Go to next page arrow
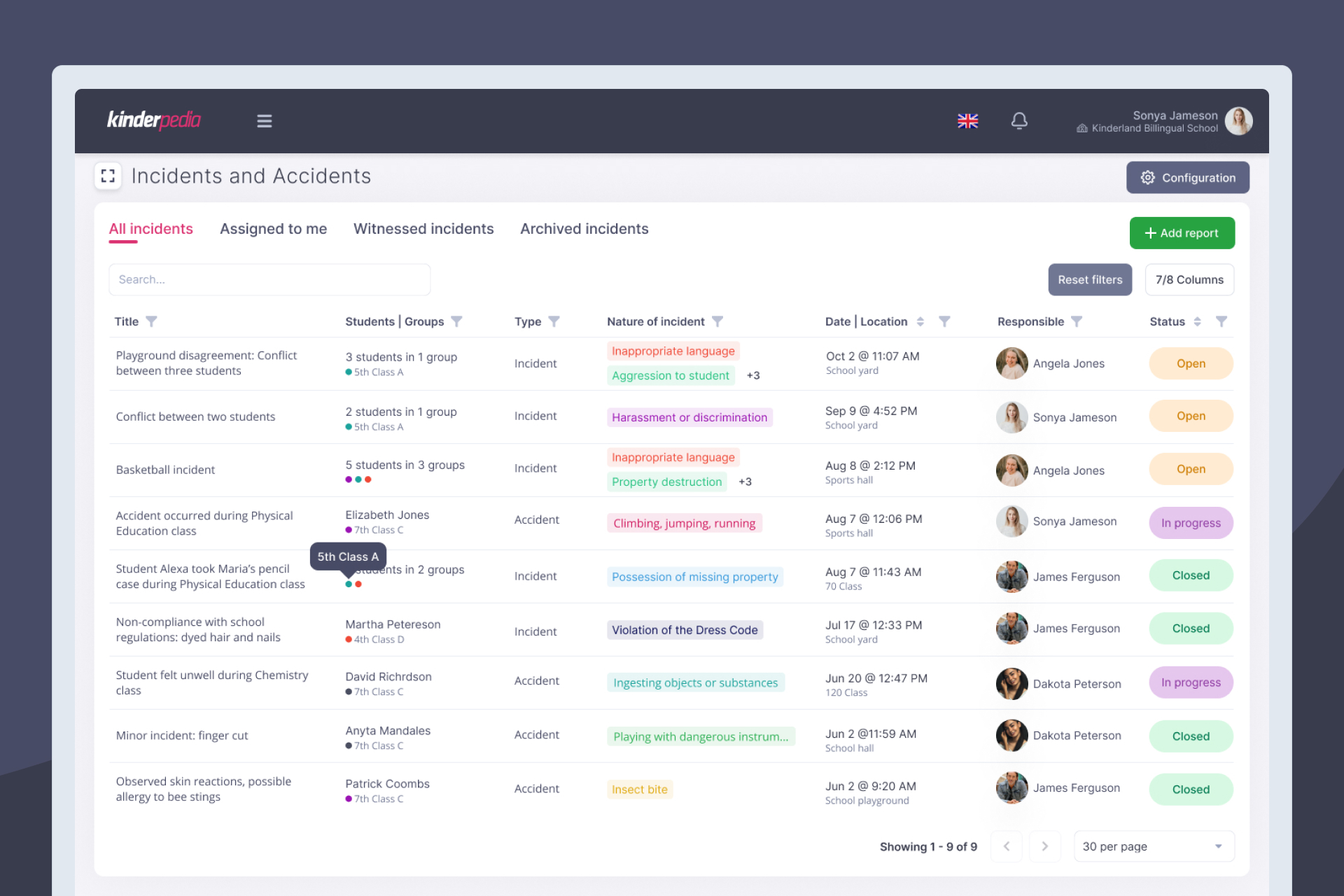The height and width of the screenshot is (896, 1344). tap(1044, 846)
